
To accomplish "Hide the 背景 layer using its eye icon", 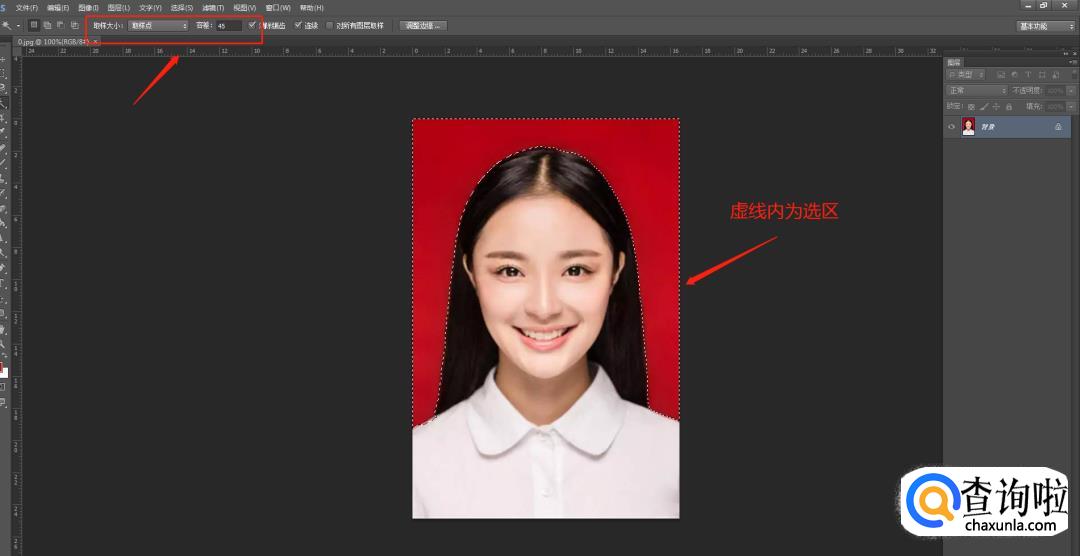I will pos(951,127).
